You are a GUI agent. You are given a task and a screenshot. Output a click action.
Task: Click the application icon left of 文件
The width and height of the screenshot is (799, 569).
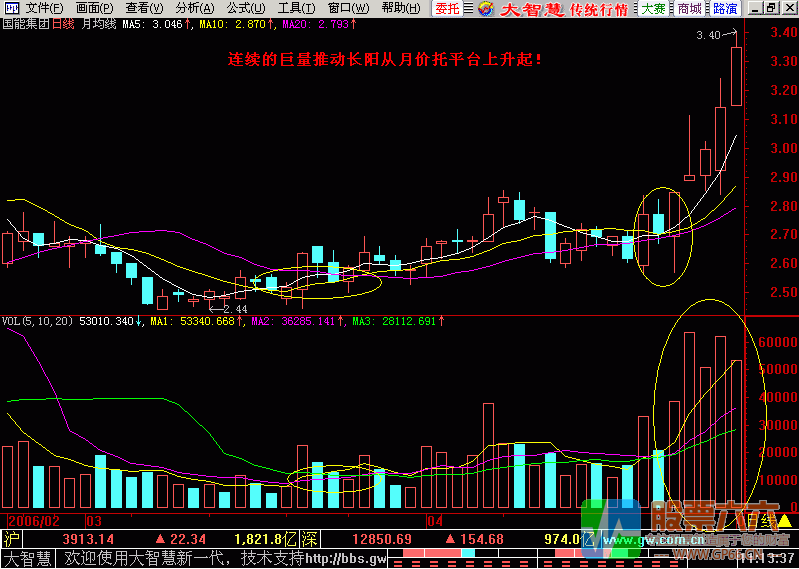11,8
